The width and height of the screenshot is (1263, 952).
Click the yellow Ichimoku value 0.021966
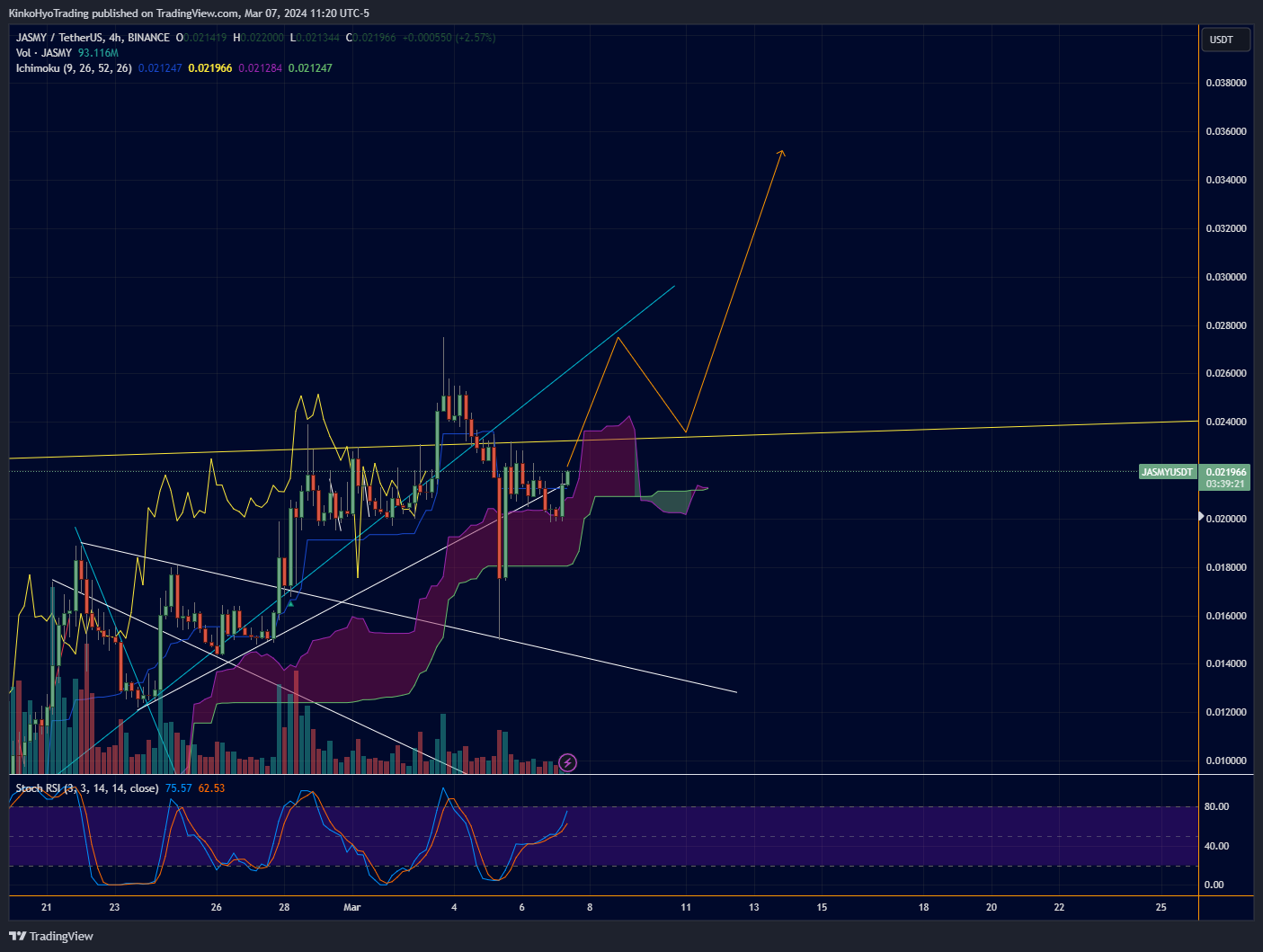point(210,68)
